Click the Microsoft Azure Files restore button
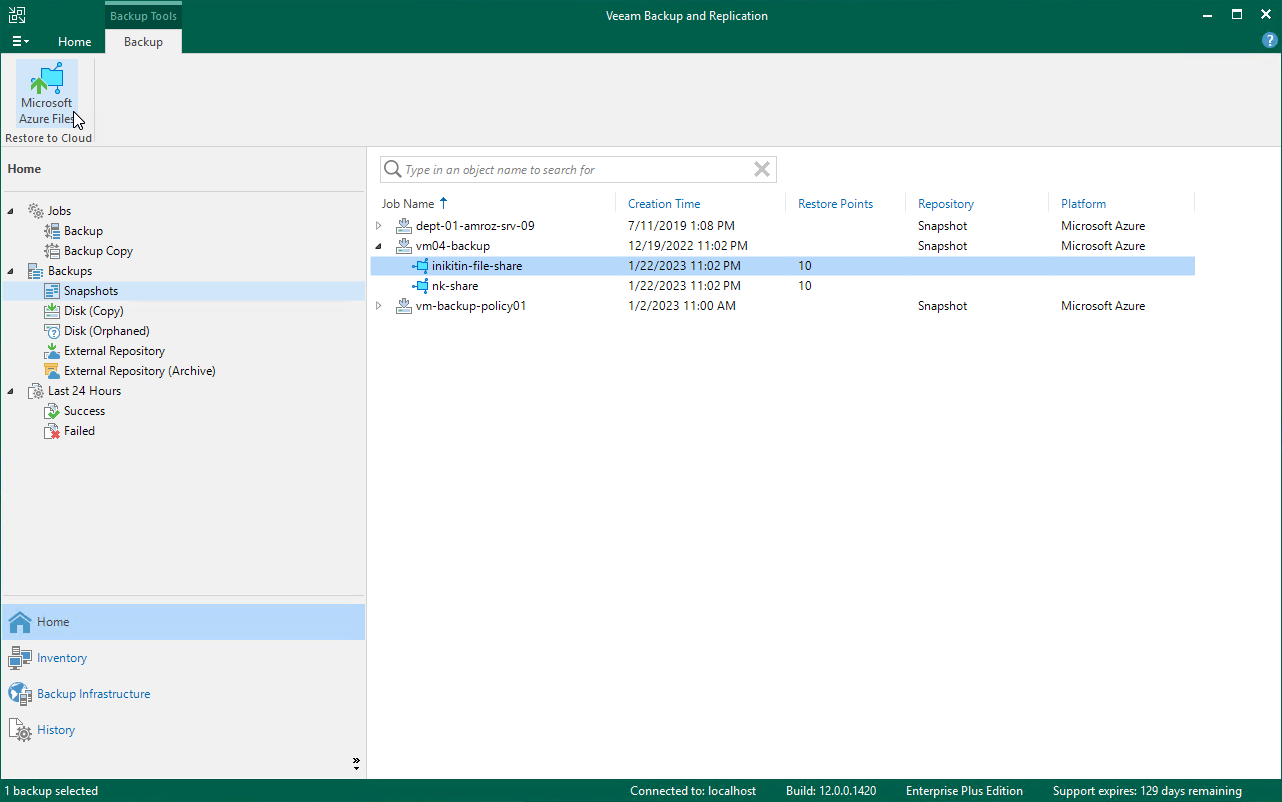This screenshot has width=1282, height=802. 46,95
